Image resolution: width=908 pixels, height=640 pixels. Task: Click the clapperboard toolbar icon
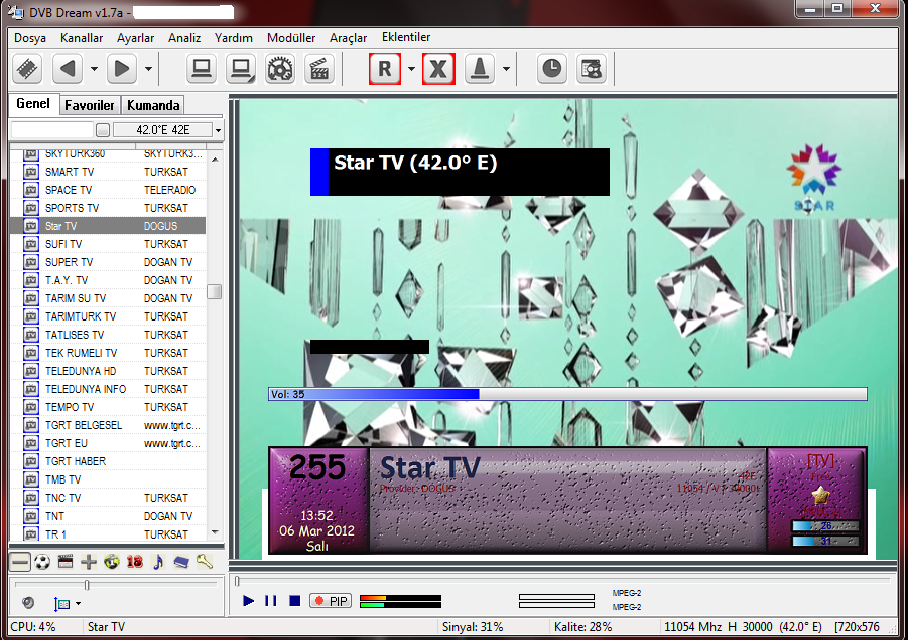pos(319,69)
